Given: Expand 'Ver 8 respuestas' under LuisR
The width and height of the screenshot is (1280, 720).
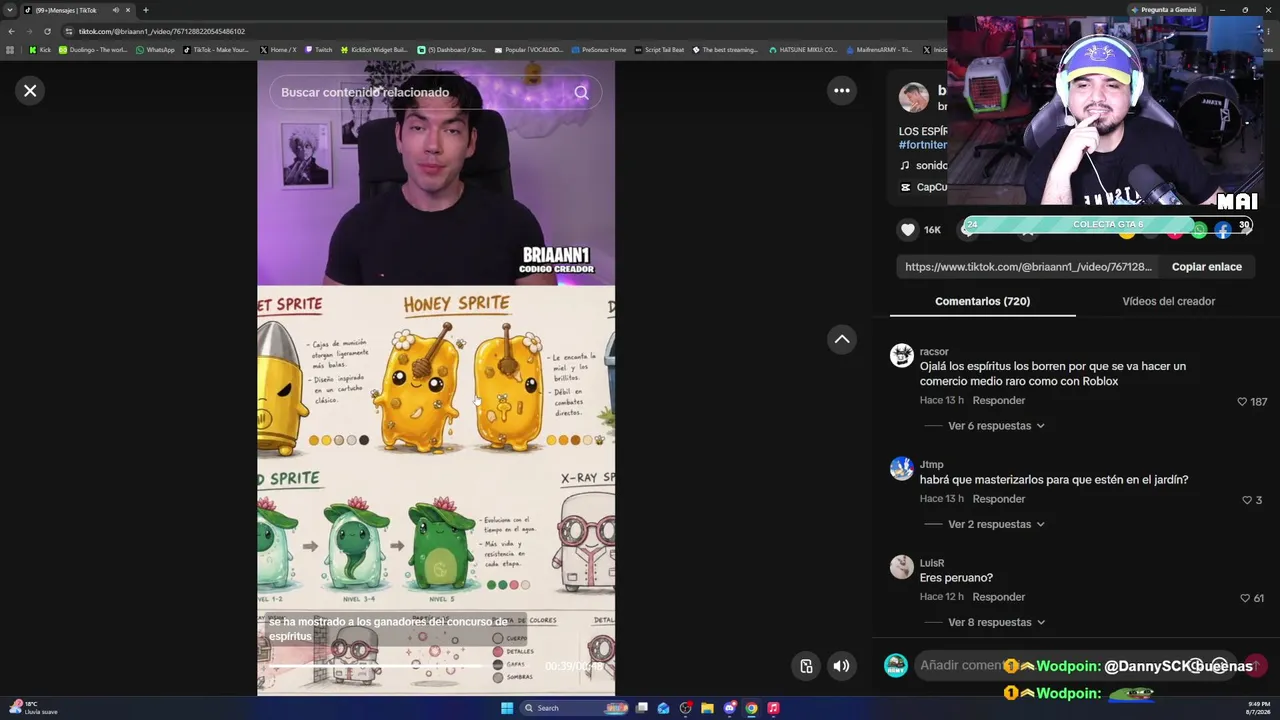Looking at the screenshot, I should [996, 622].
